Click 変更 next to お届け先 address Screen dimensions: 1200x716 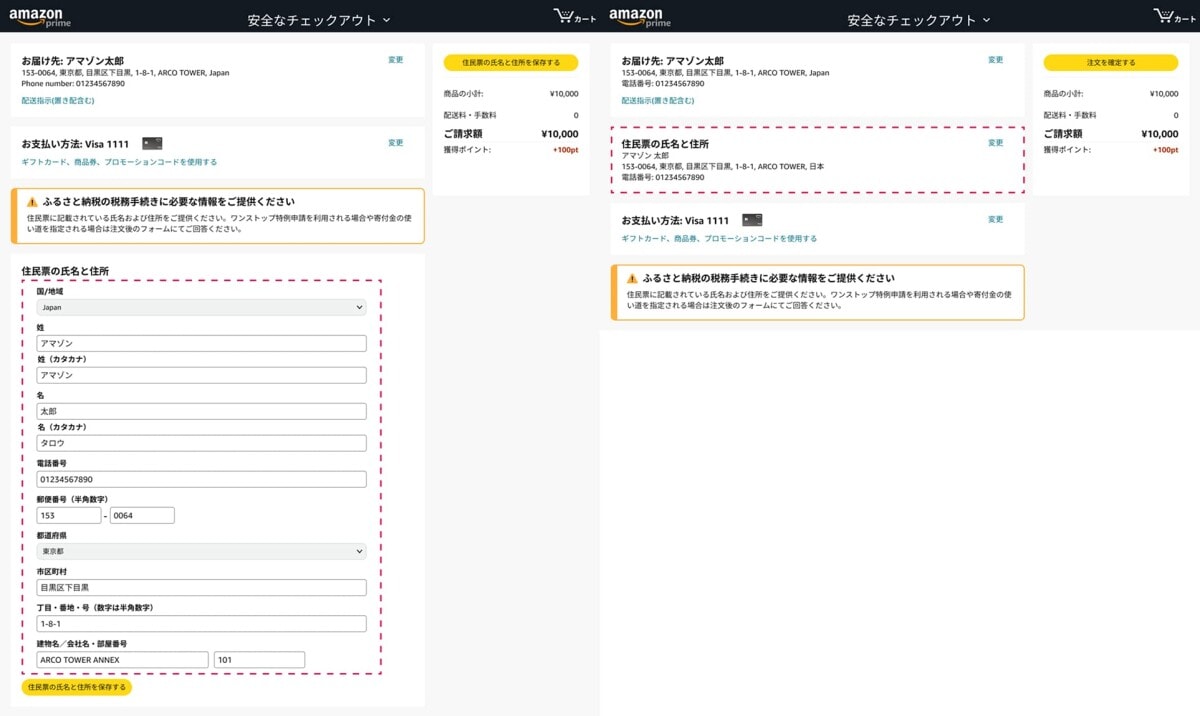coord(395,60)
